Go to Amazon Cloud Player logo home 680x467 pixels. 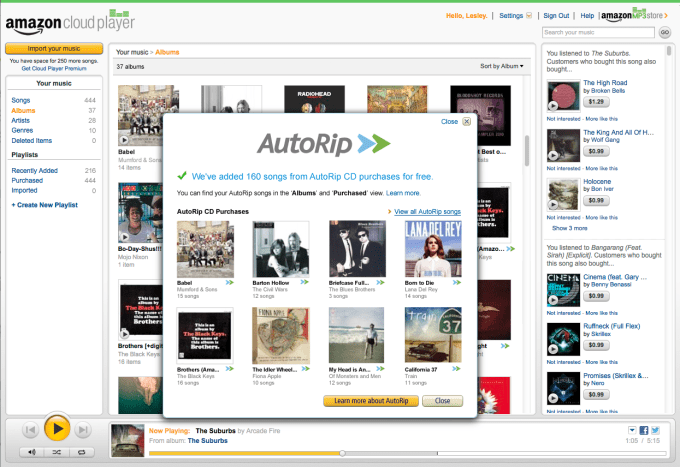69,23
